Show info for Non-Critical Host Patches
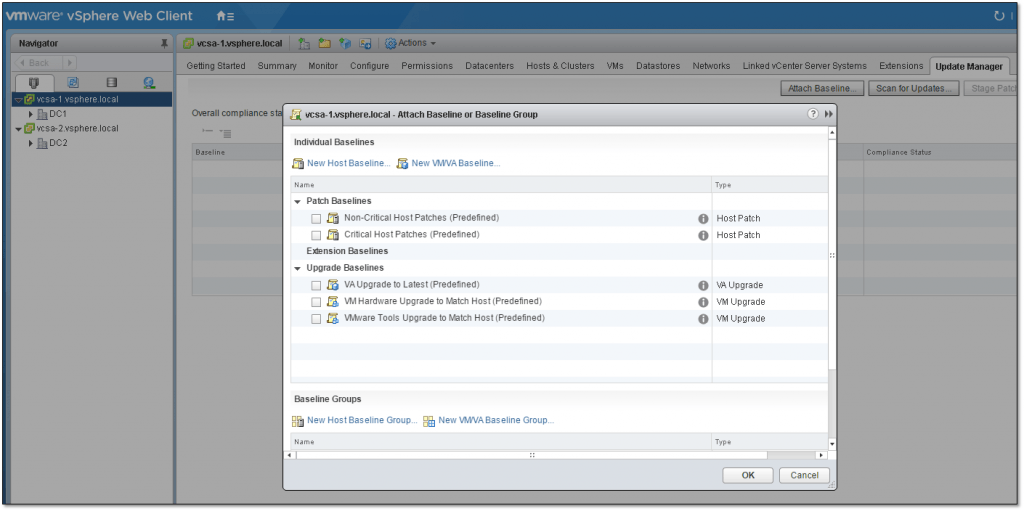Image resolution: width=1024 pixels, height=511 pixels. coord(703,218)
